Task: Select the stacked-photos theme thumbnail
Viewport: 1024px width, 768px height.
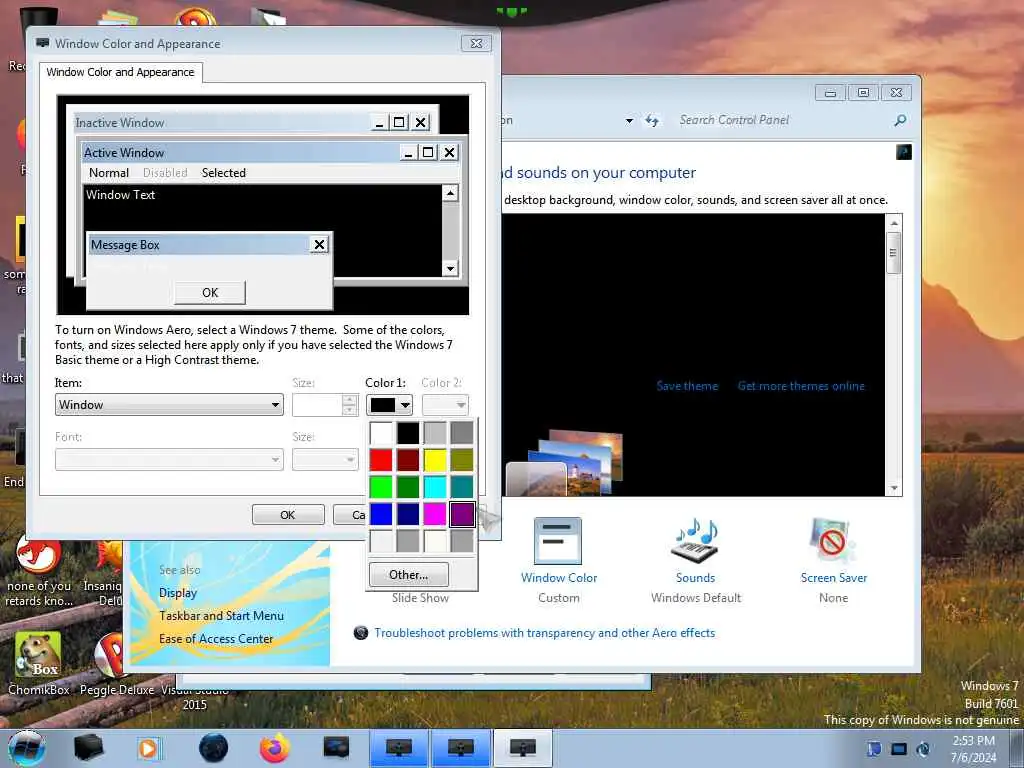Action: pyautogui.click(x=565, y=462)
